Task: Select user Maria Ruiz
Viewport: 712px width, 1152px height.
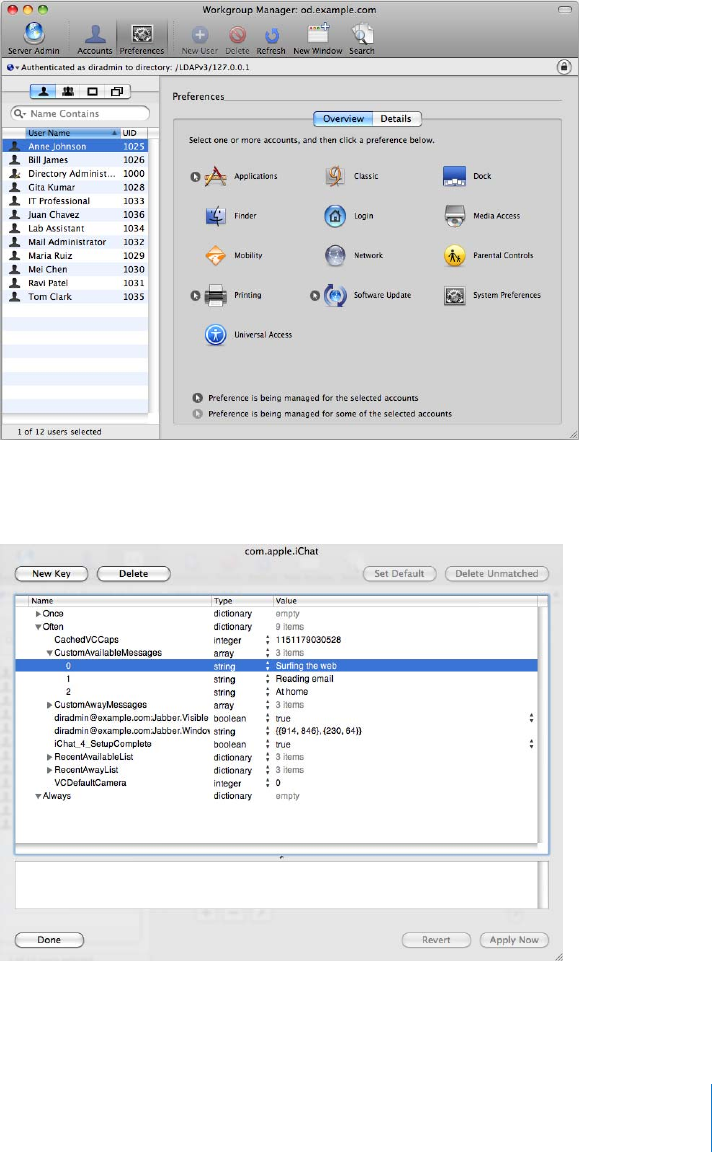Action: tap(75, 256)
